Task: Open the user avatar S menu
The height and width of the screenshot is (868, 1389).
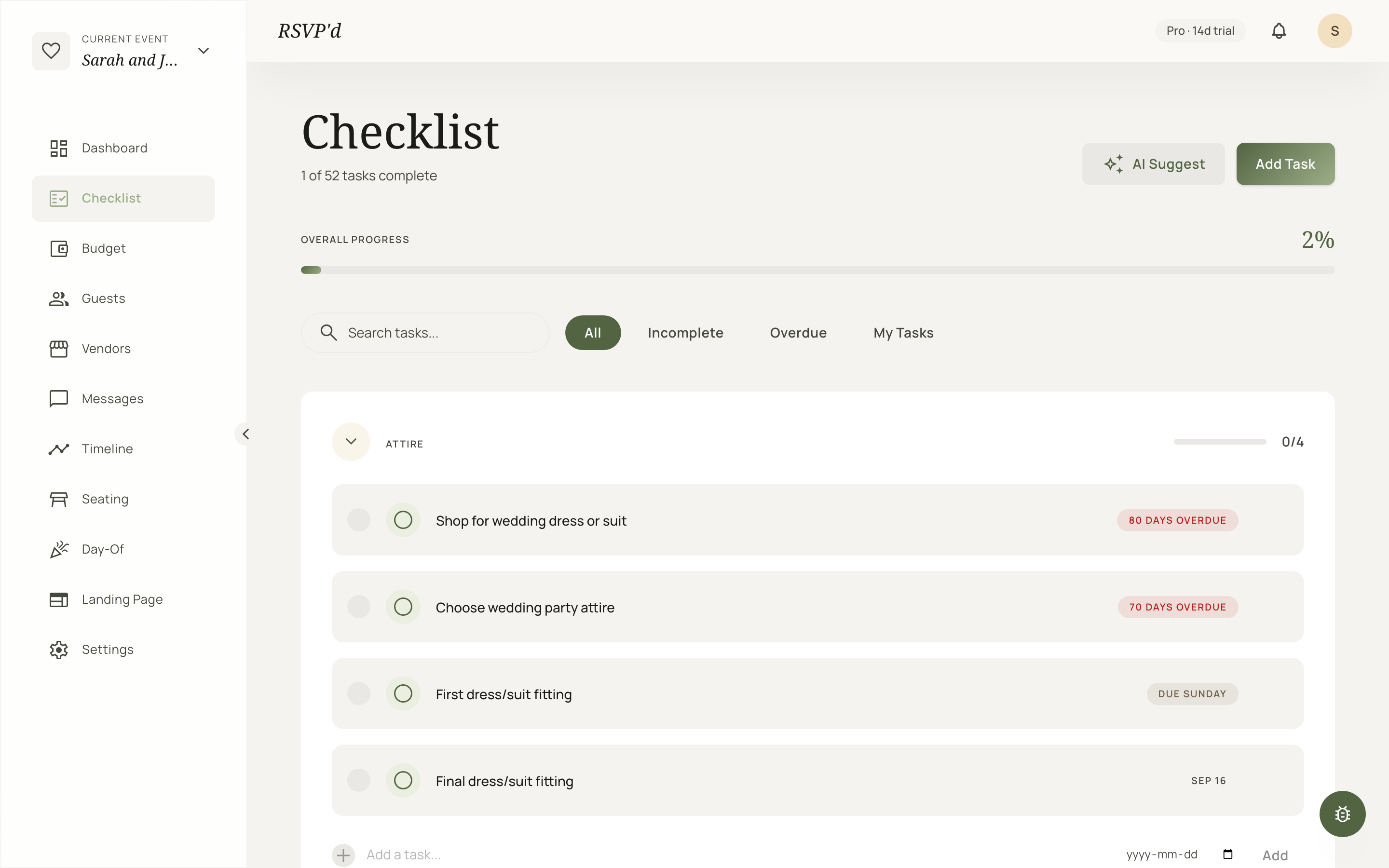Action: [x=1334, y=31]
